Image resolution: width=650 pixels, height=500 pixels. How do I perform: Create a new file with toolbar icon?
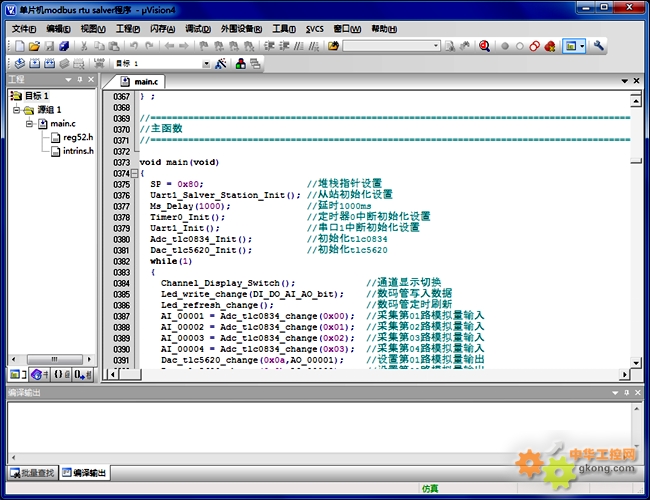[19, 46]
